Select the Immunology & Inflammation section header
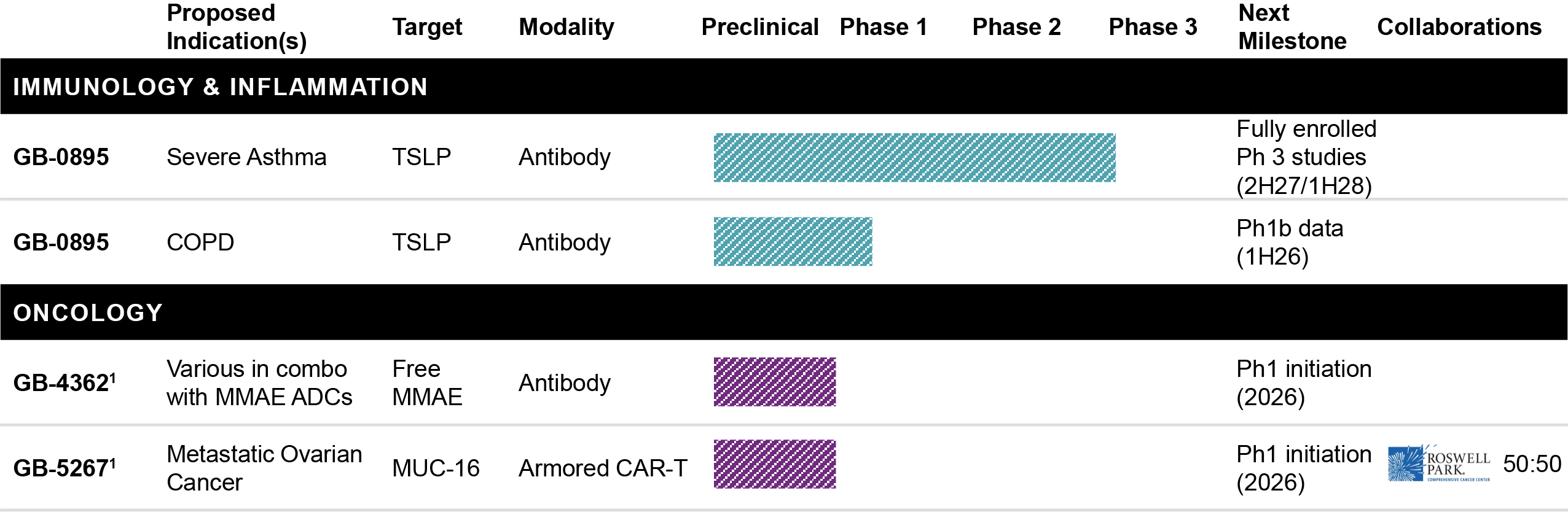This screenshot has height=512, width=1568. [220, 87]
